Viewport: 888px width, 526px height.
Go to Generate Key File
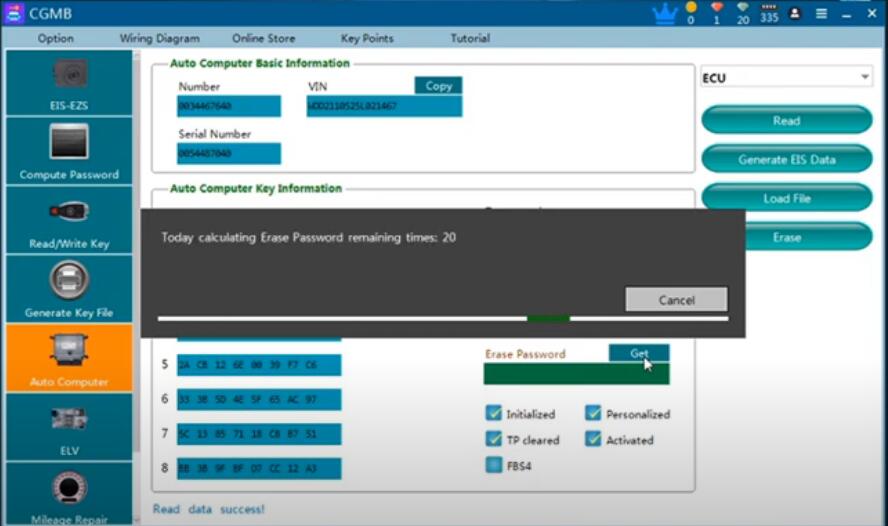69,289
